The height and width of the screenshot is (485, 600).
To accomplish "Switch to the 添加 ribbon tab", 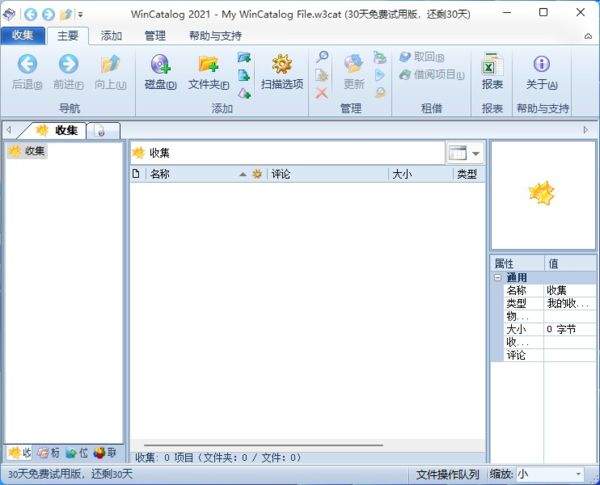I will coord(111,36).
